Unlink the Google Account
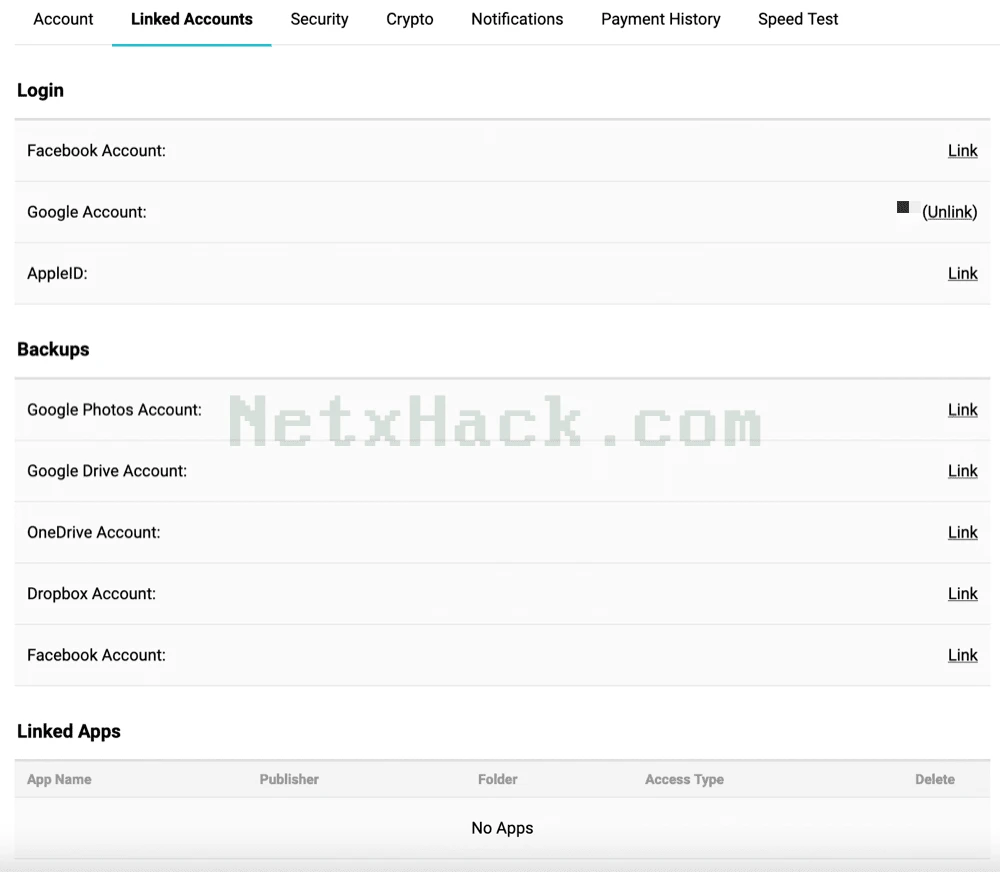The image size is (1000, 872). pos(950,212)
